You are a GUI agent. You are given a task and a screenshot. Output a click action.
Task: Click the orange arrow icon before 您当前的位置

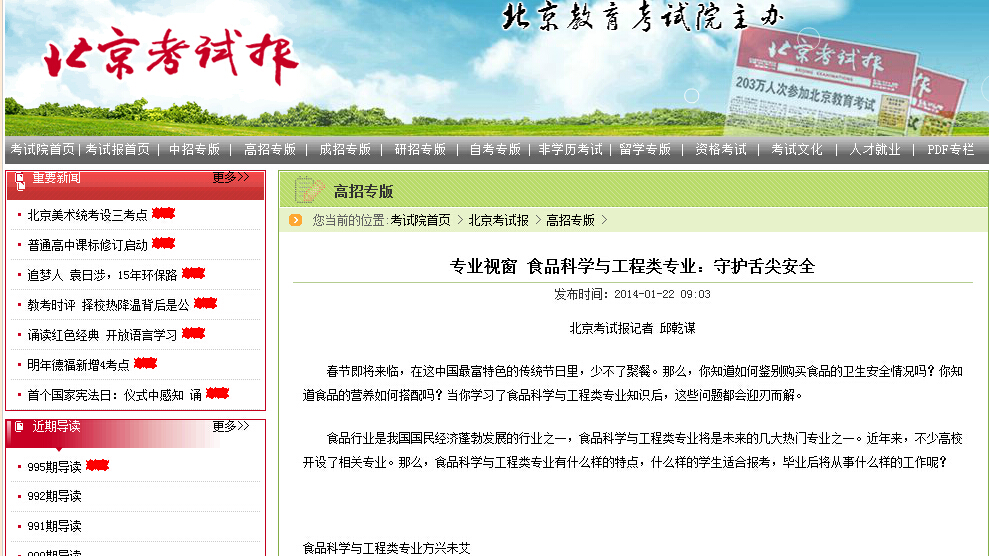click(296, 220)
